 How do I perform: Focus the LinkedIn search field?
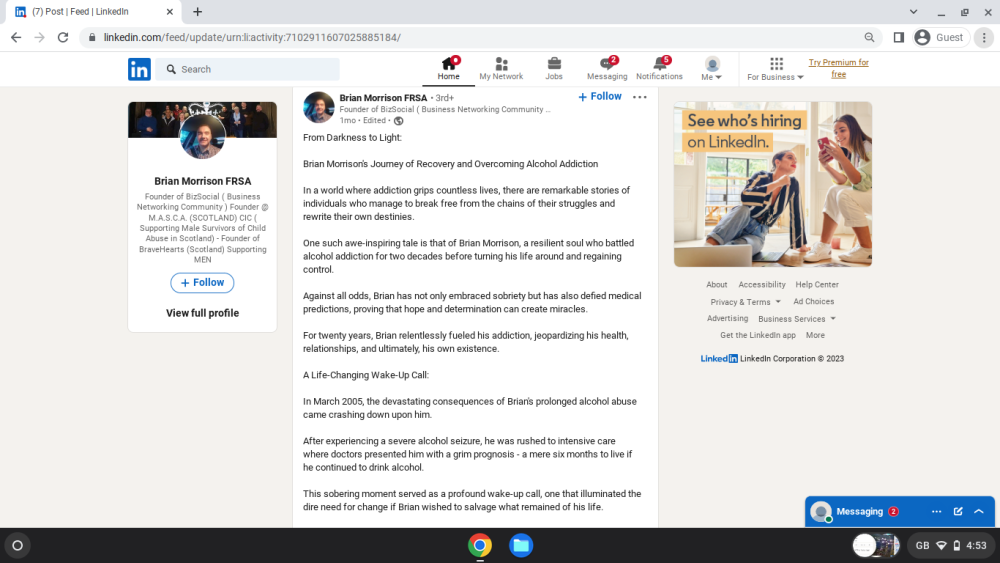pos(248,69)
